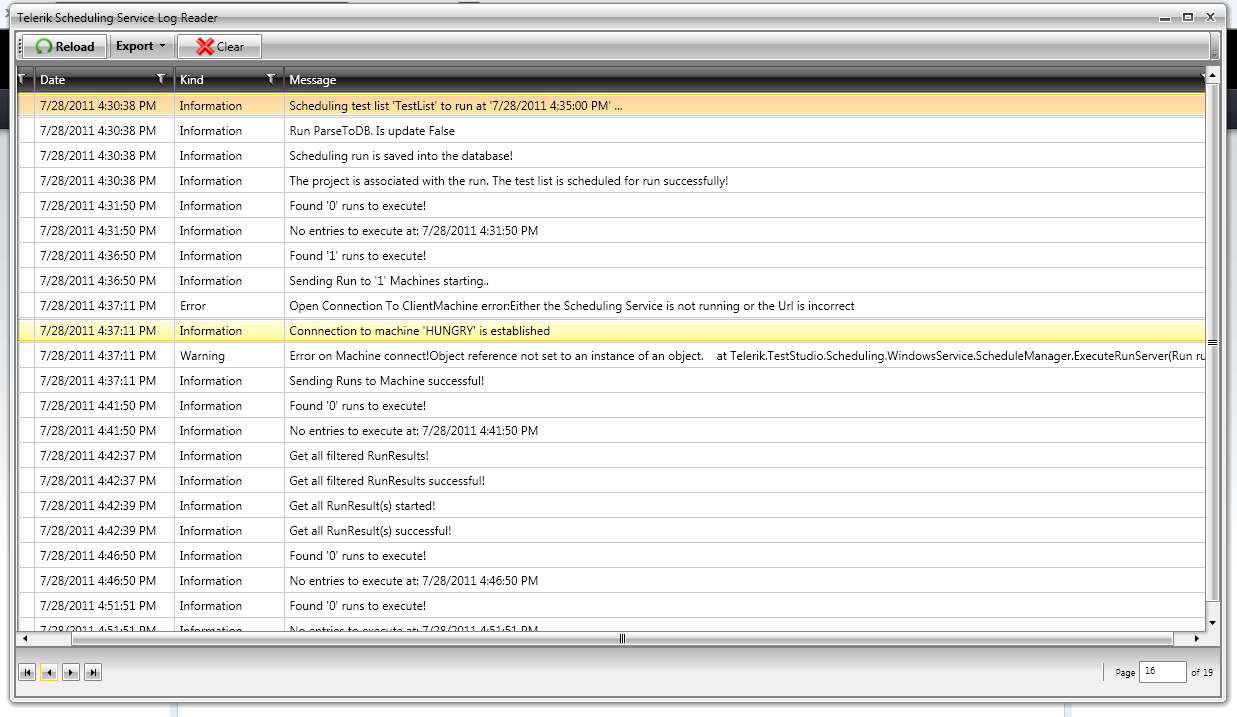This screenshot has height=717, width=1237.
Task: Open the Export dropdown menu
Action: [x=140, y=46]
